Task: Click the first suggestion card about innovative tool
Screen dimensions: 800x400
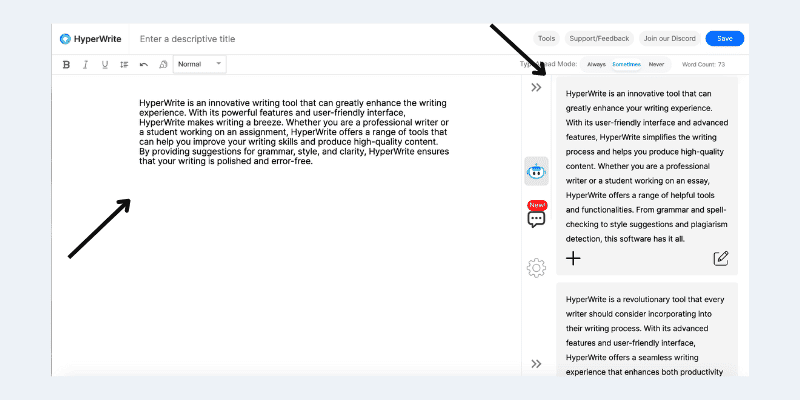Action: point(647,176)
